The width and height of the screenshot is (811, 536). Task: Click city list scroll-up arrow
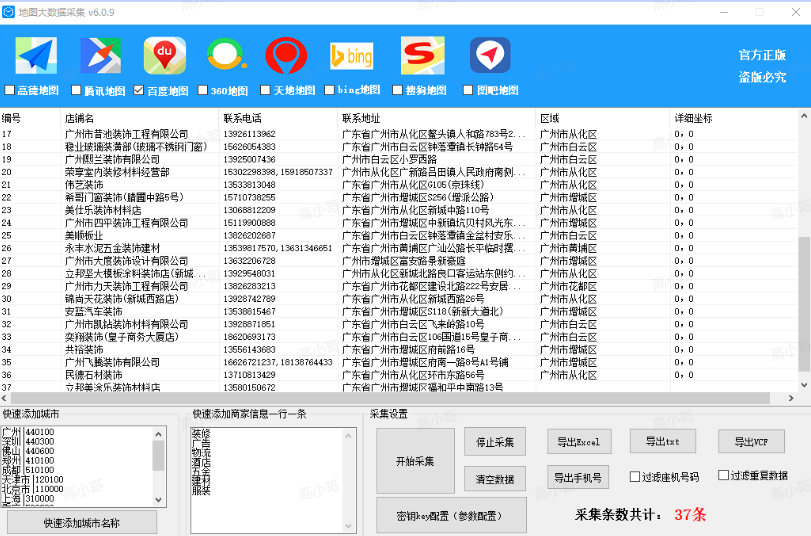158,434
